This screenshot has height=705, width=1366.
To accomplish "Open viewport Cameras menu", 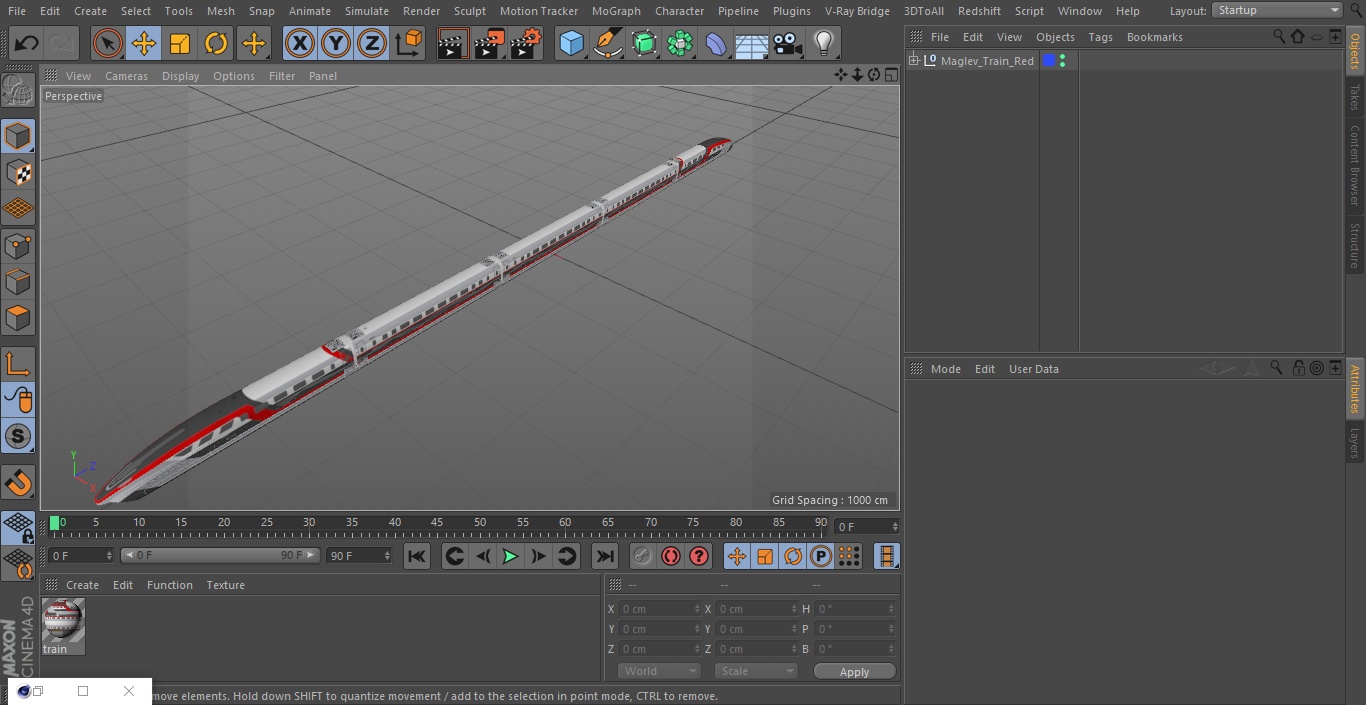I will point(126,76).
